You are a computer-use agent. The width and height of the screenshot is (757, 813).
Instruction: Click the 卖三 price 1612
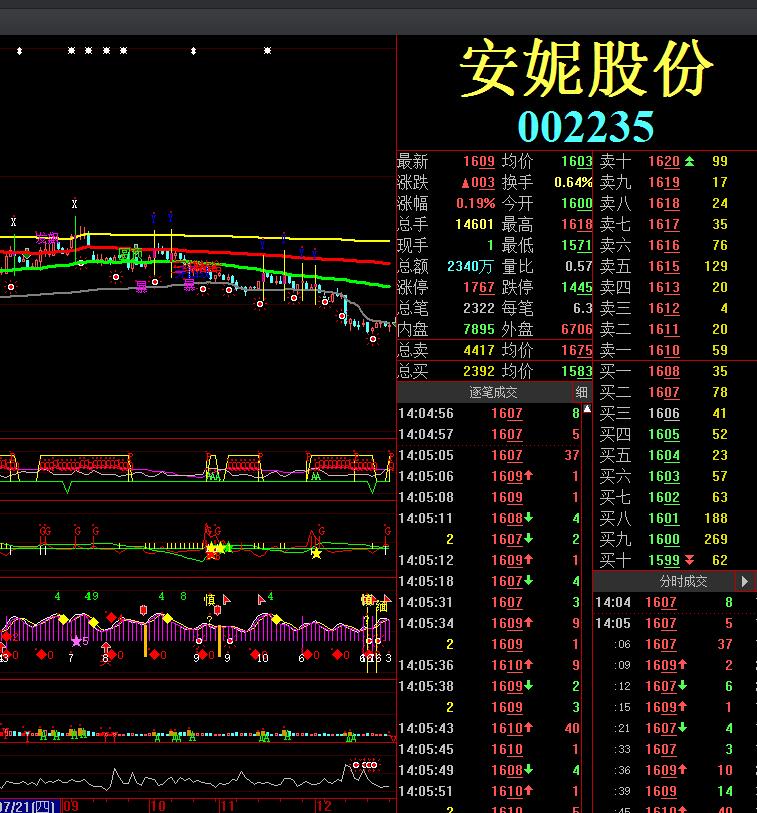(664, 308)
